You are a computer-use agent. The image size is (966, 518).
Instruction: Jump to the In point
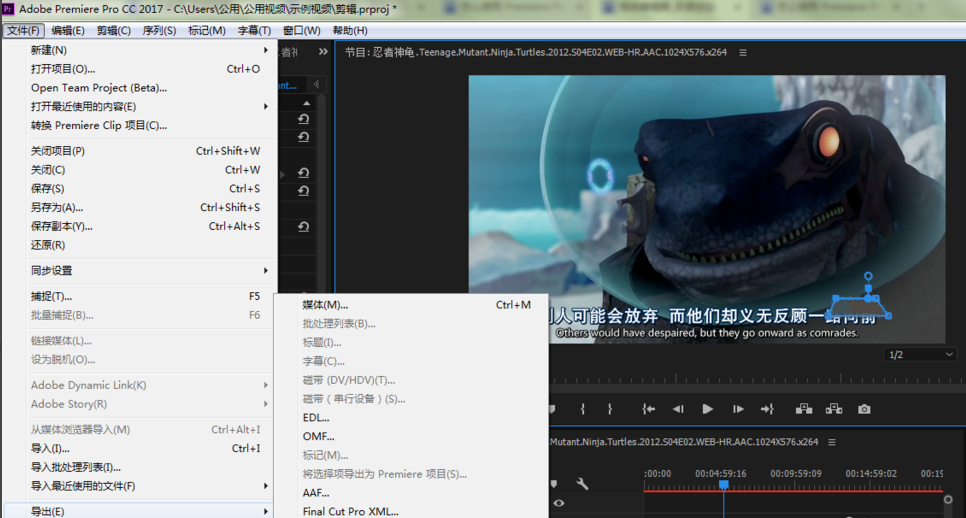coord(649,409)
